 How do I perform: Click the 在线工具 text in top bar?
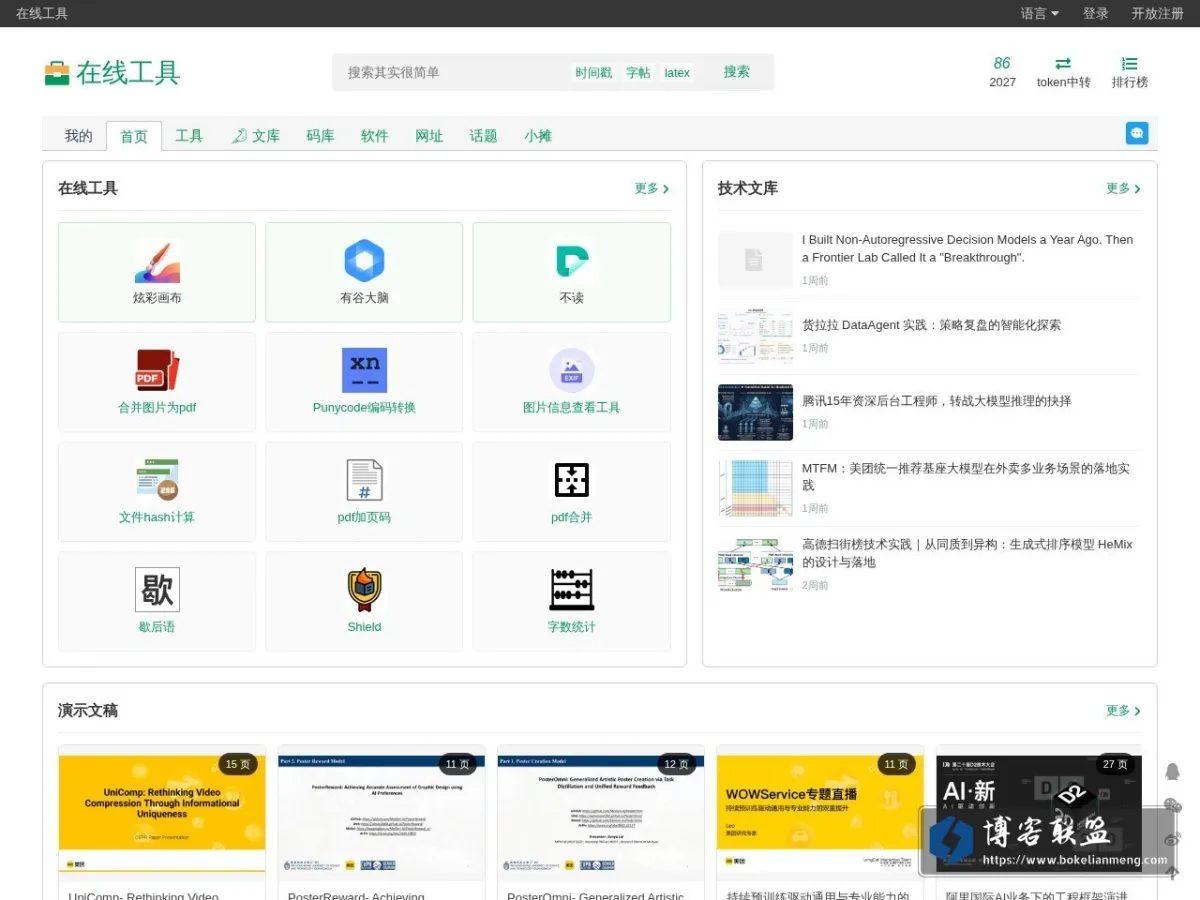coord(42,13)
